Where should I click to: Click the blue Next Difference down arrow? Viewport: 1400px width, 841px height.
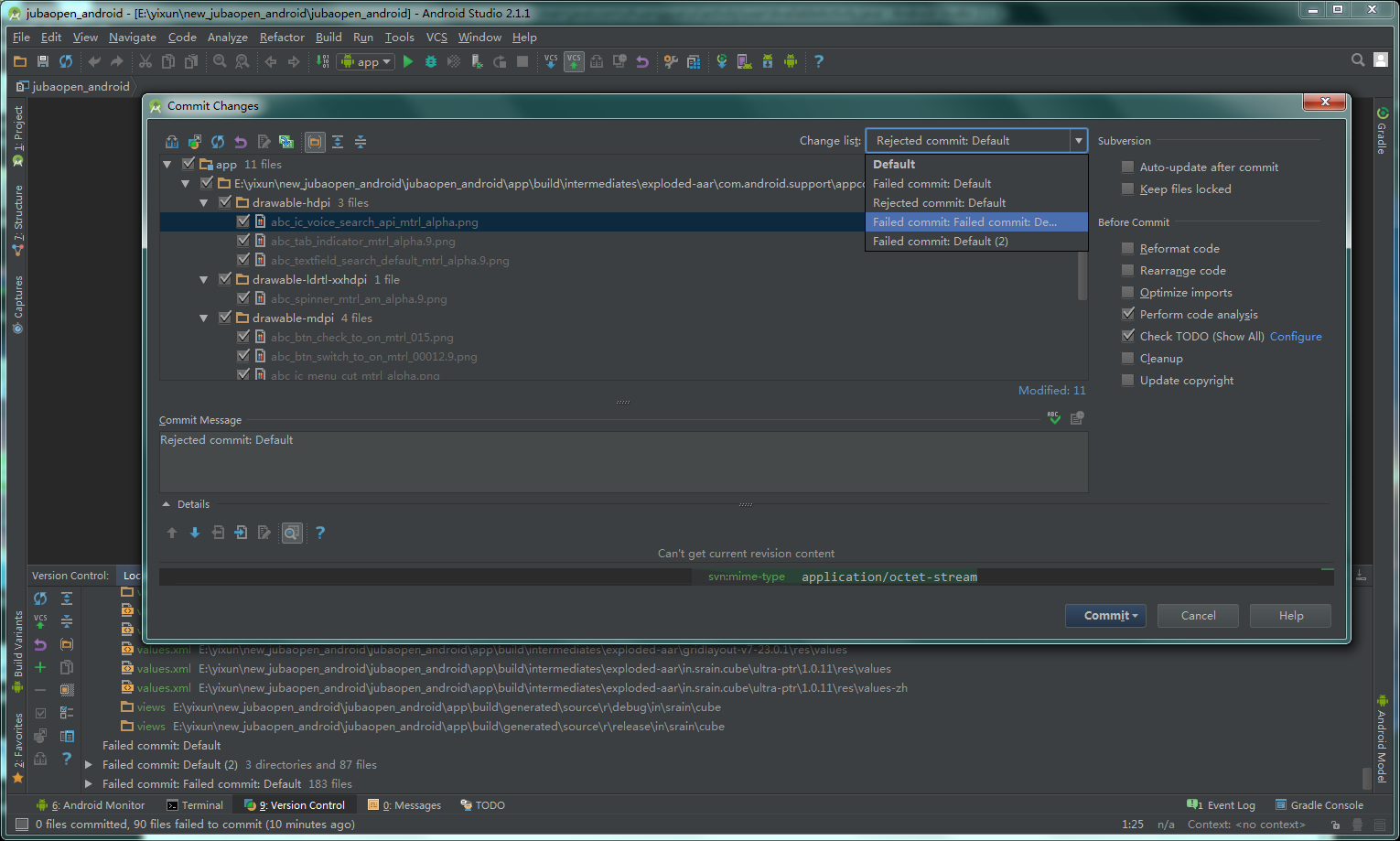[195, 533]
